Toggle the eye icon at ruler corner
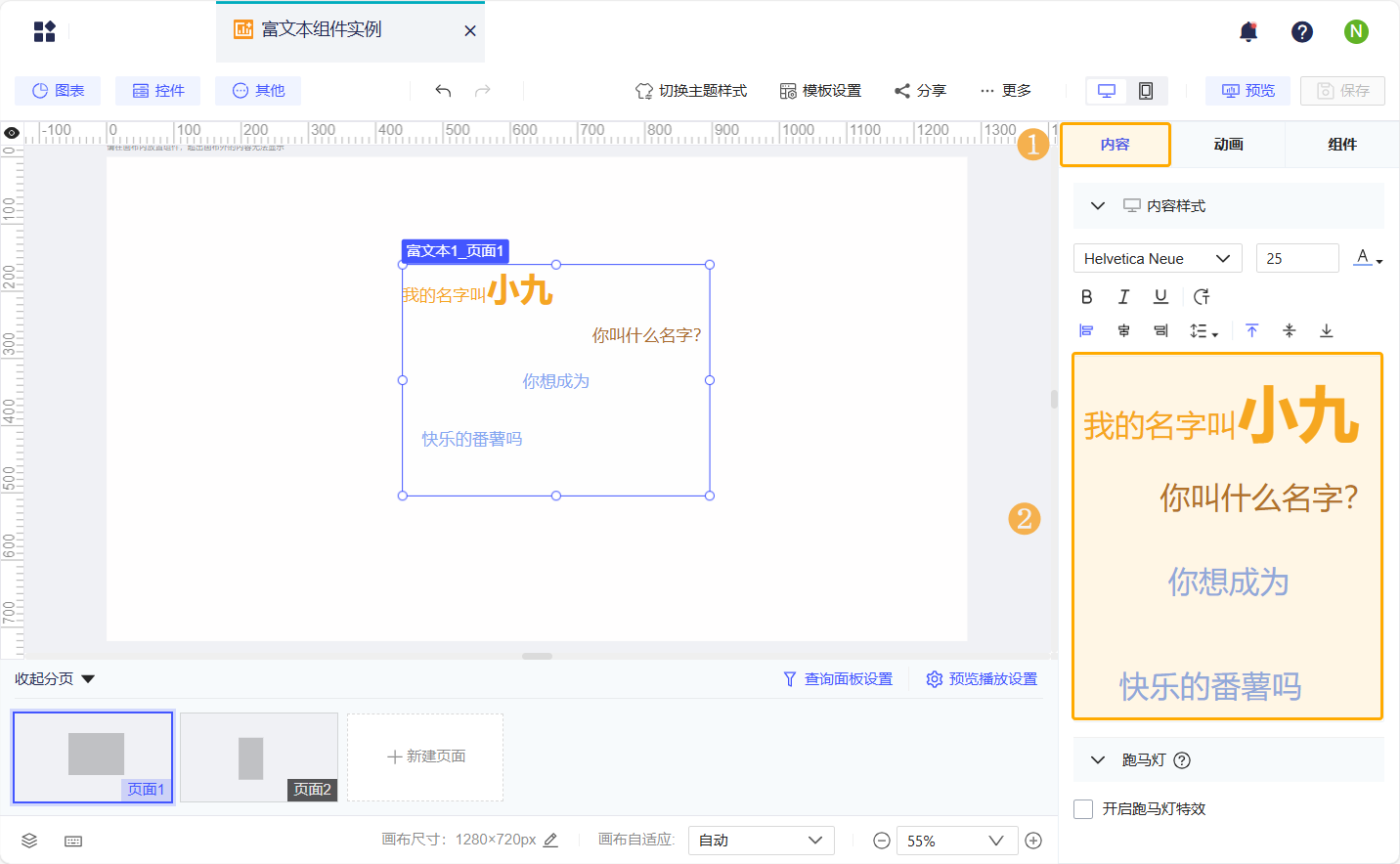The image size is (1400, 864). [12, 132]
